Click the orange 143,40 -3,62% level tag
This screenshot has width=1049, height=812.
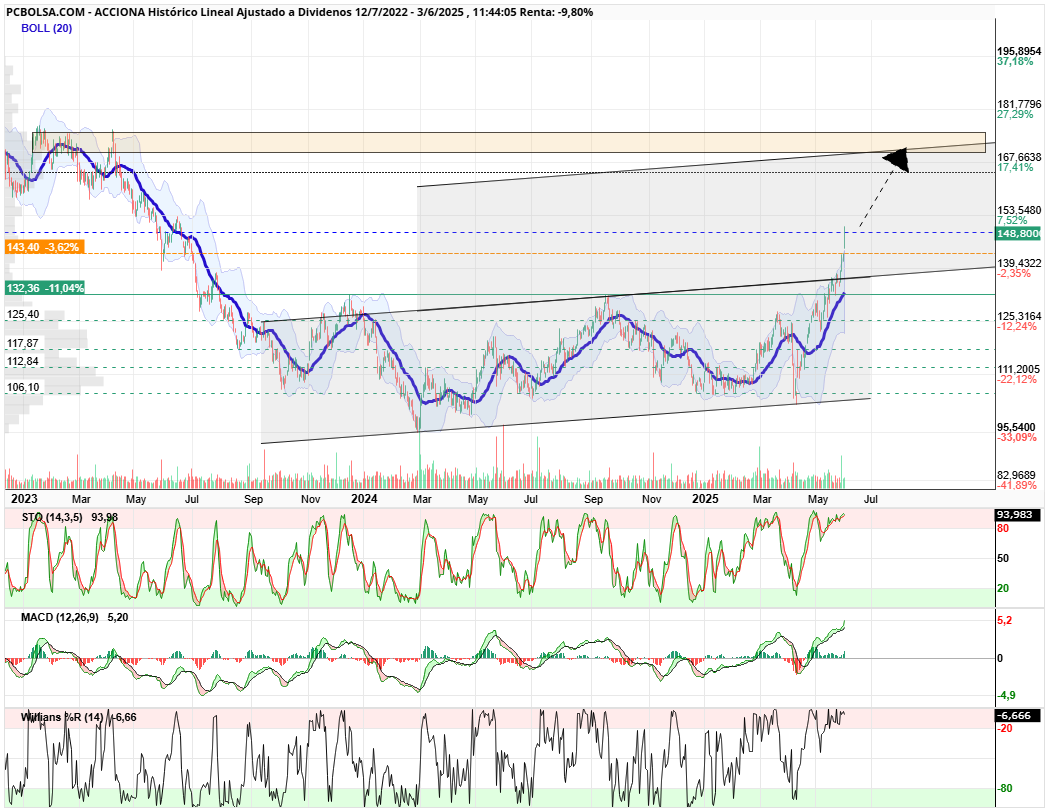[x=45, y=247]
